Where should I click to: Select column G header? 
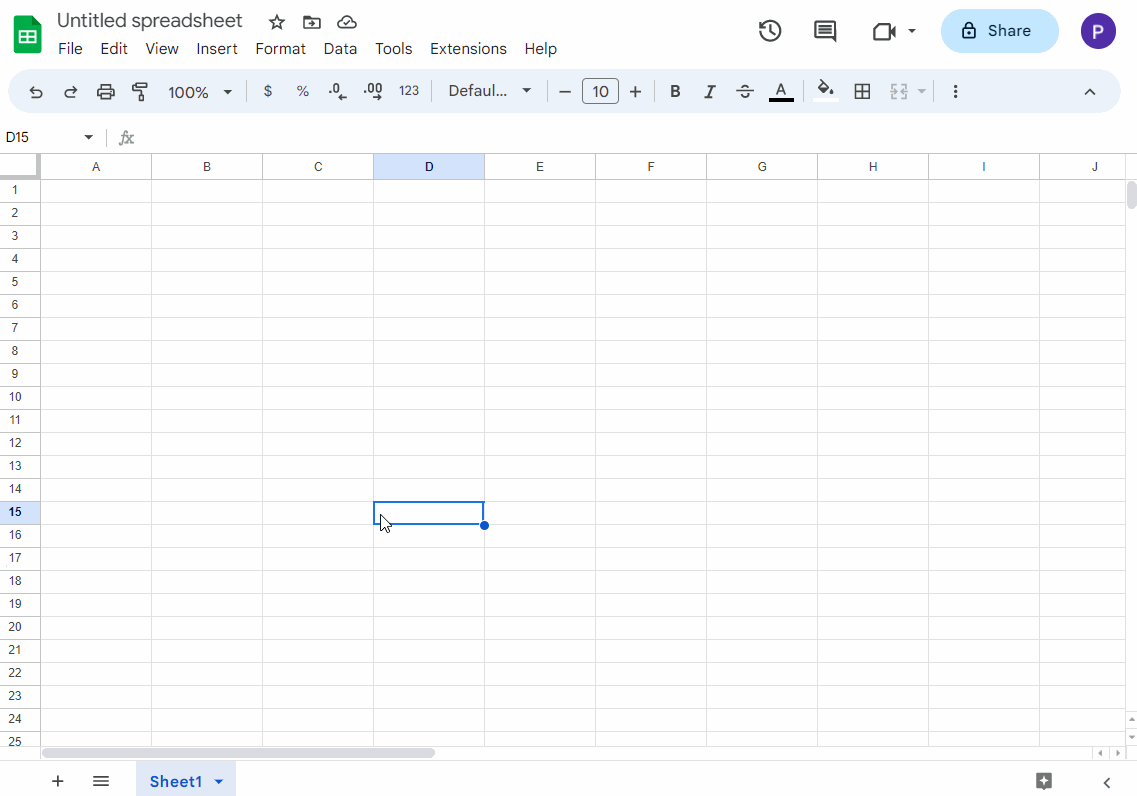coord(762,167)
